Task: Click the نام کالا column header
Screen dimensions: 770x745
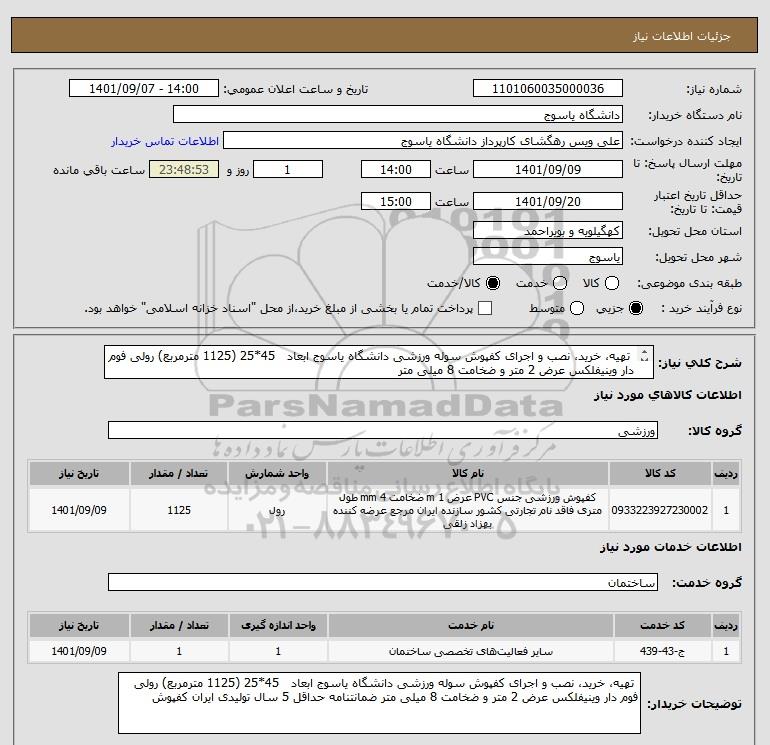Action: point(468,473)
